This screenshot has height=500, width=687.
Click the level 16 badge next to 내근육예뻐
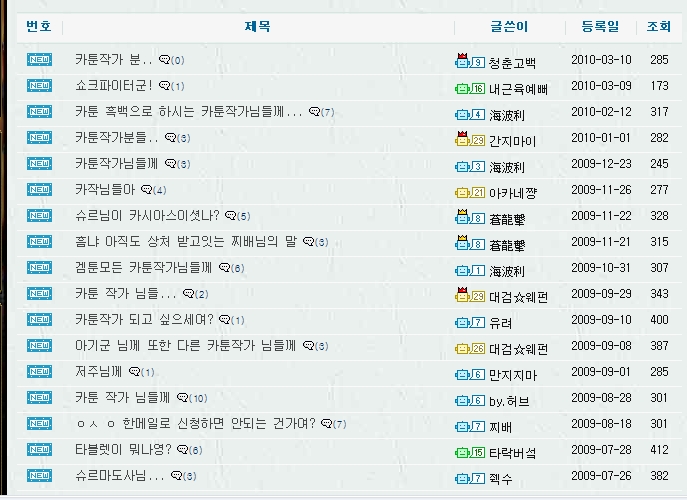pos(469,88)
